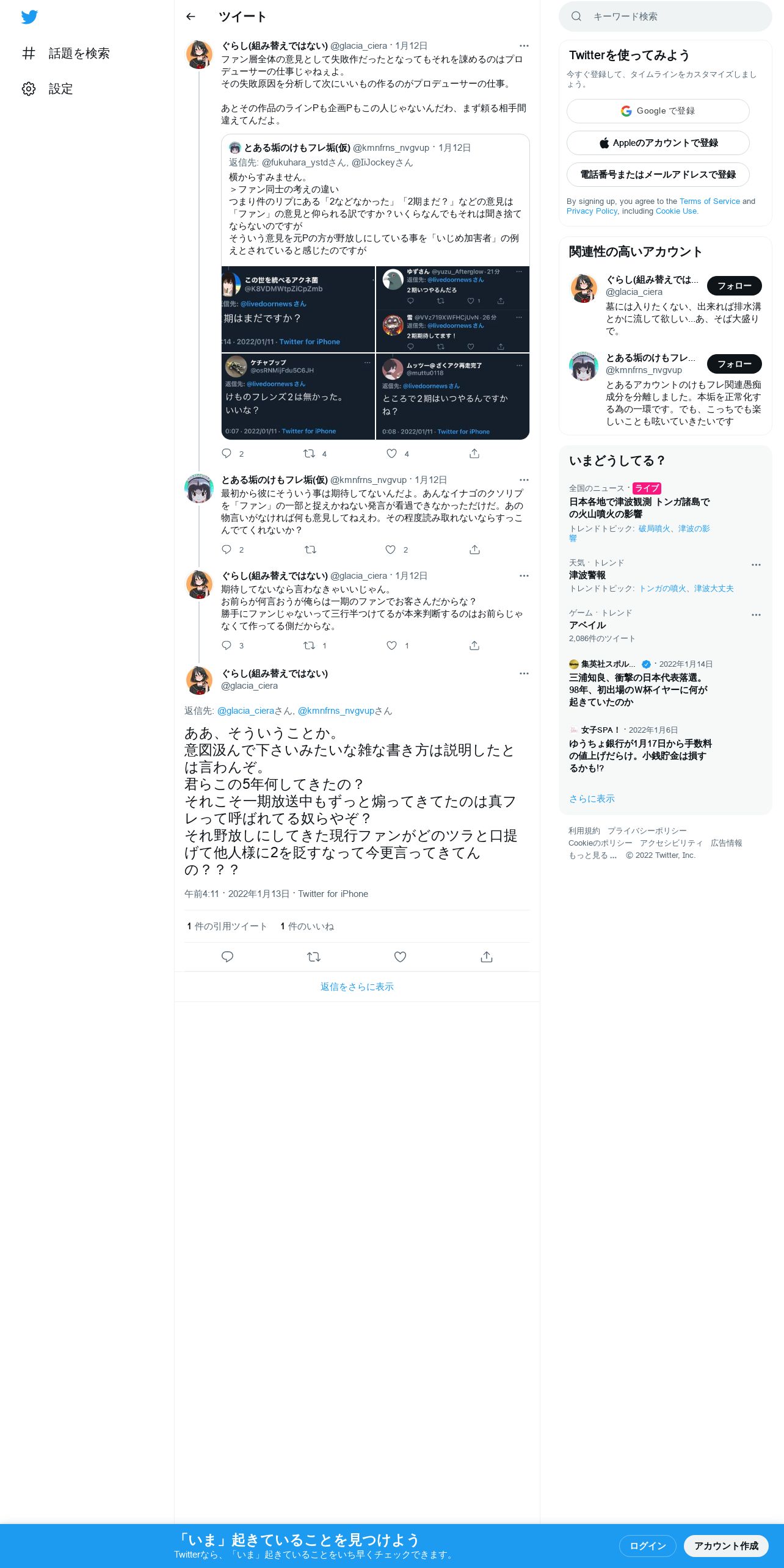The image size is (784, 1568).
Task: Reply to tweet starting 期待してないなら
Action: pyautogui.click(x=227, y=645)
